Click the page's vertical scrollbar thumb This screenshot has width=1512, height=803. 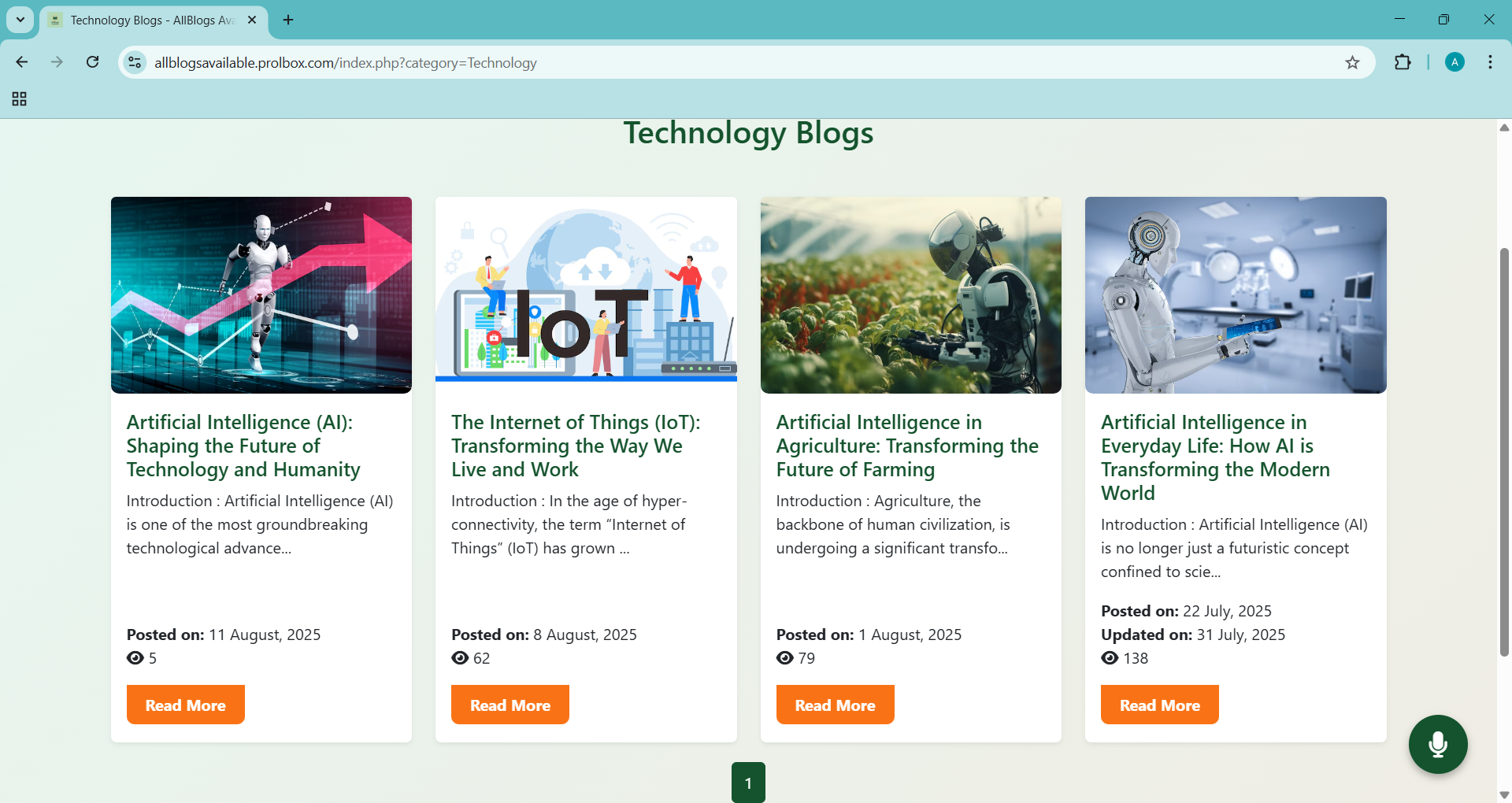(1504, 453)
